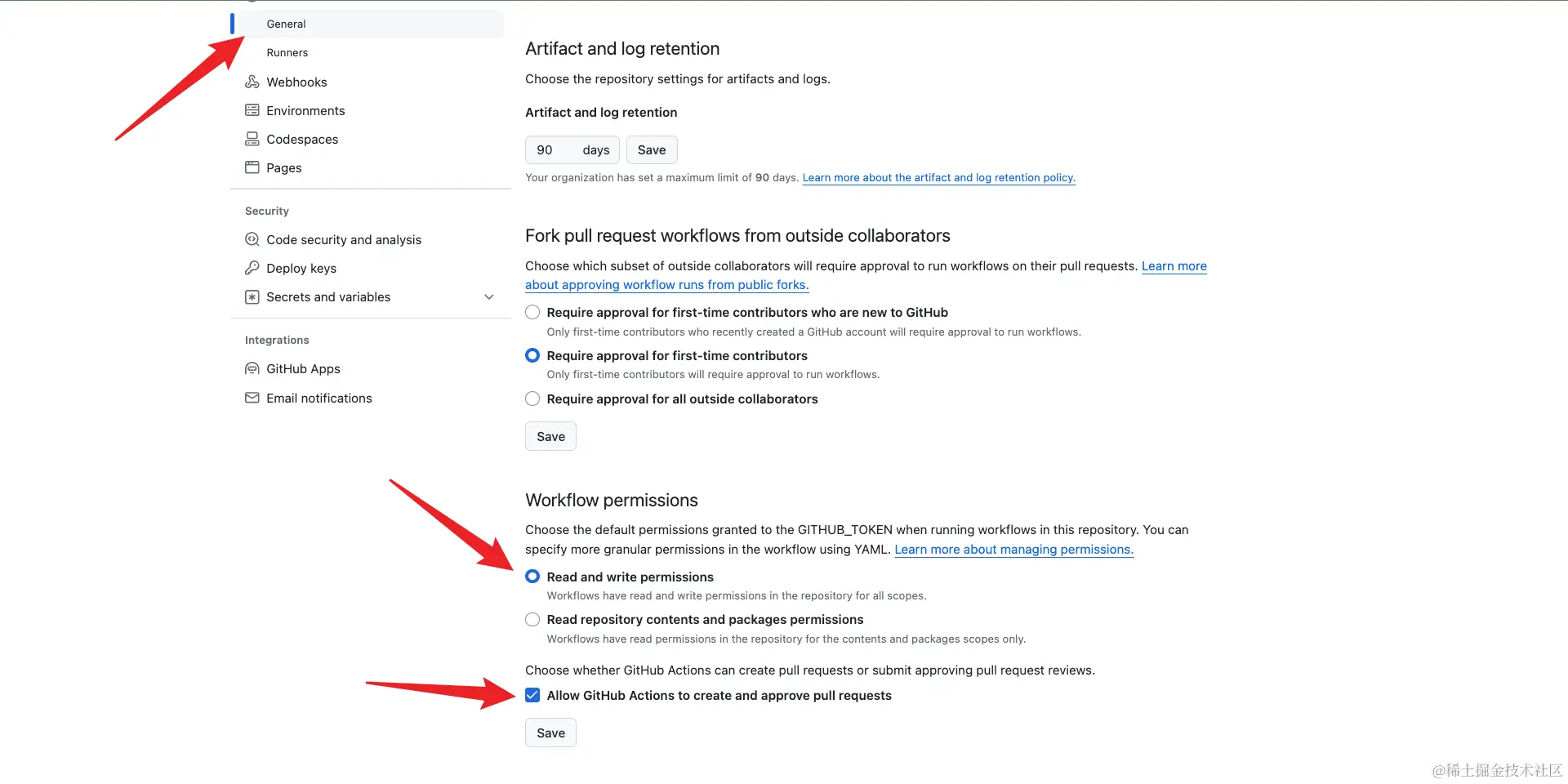
Task: Uncheck Allow GitHub Actions to create pull requests
Action: point(532,695)
